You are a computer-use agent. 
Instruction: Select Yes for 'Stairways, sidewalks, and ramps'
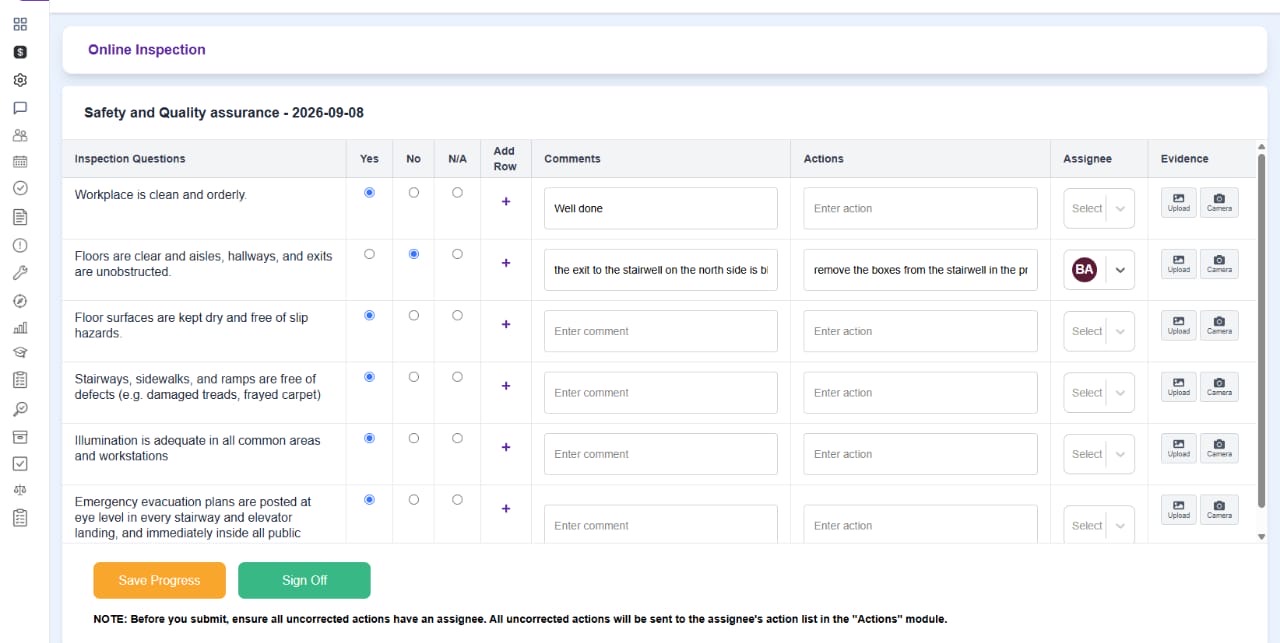click(x=370, y=377)
